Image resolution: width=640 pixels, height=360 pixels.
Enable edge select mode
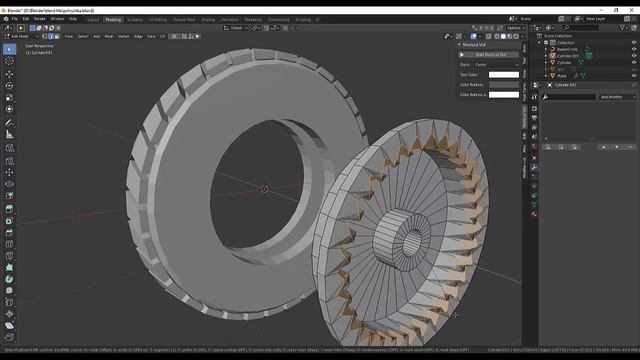[51, 36]
